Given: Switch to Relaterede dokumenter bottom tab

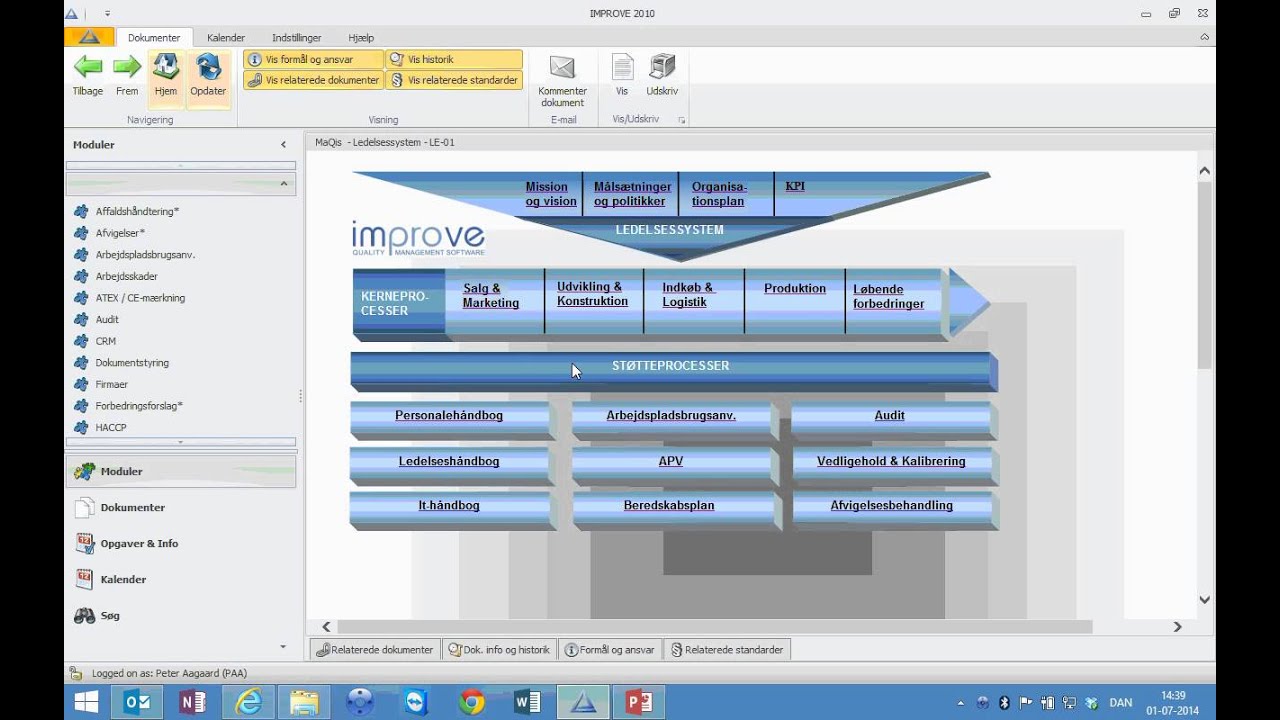Looking at the screenshot, I should (375, 650).
